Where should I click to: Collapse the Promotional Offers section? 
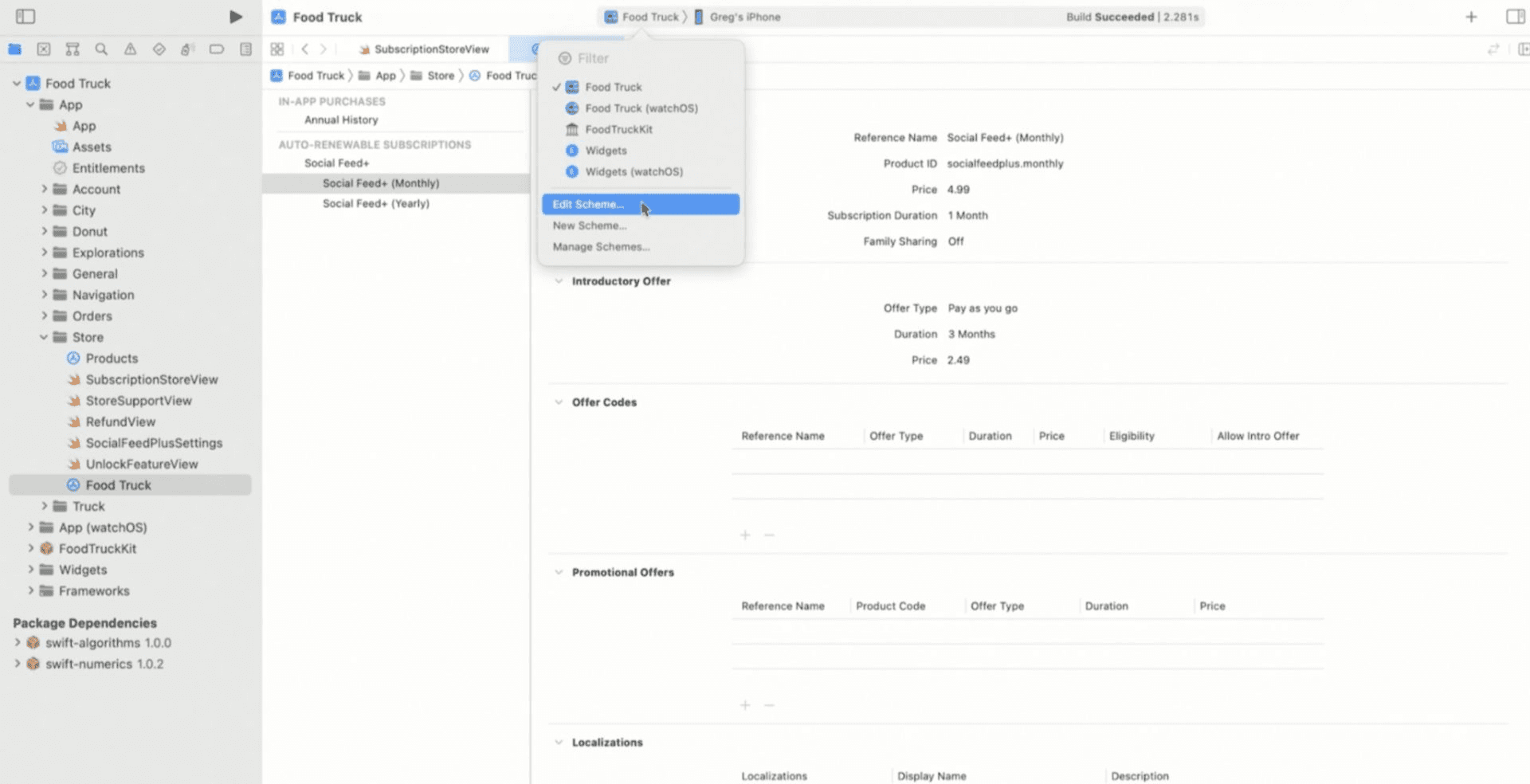tap(558, 571)
